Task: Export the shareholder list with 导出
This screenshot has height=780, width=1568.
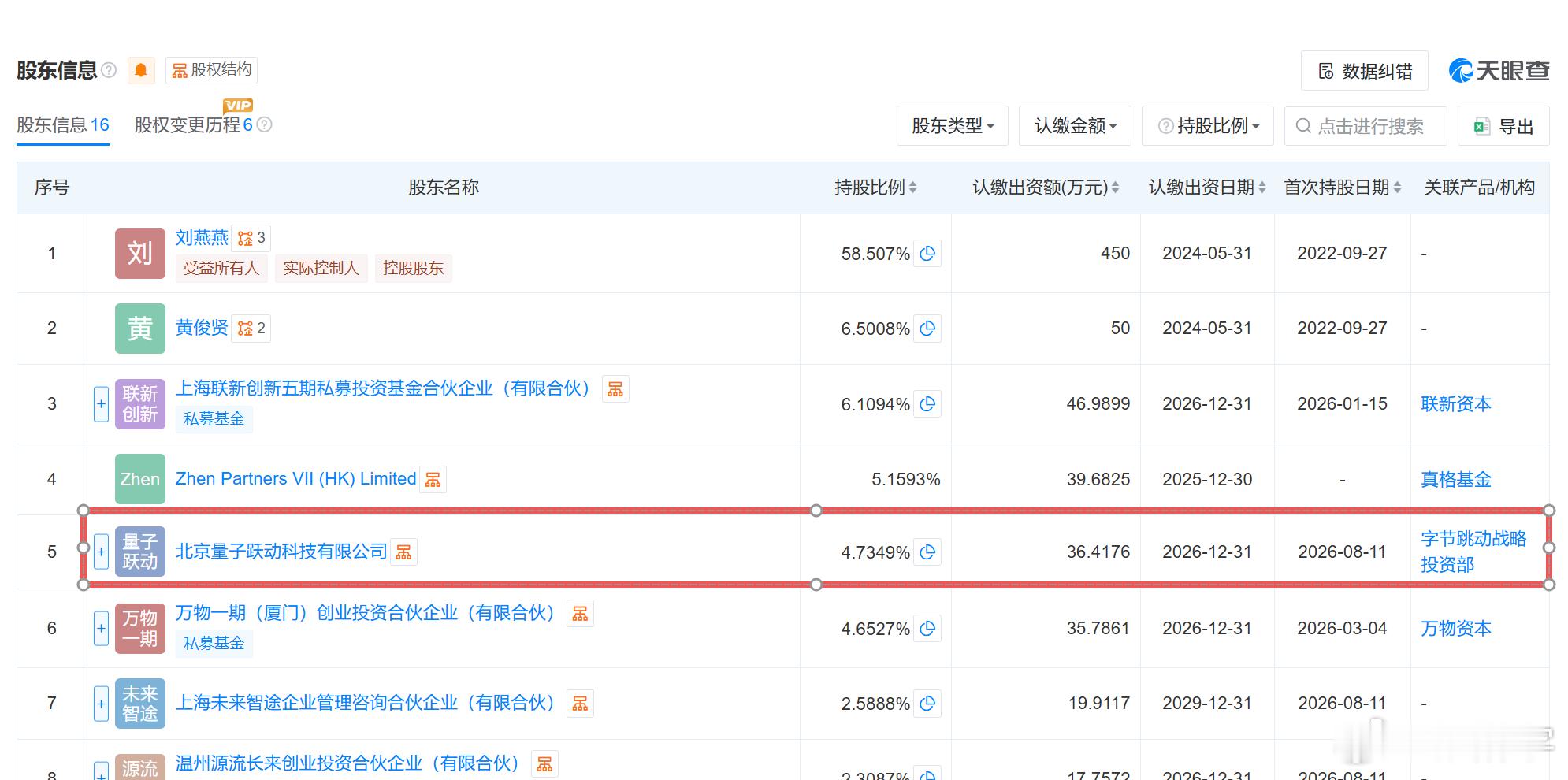Action: point(1503,126)
